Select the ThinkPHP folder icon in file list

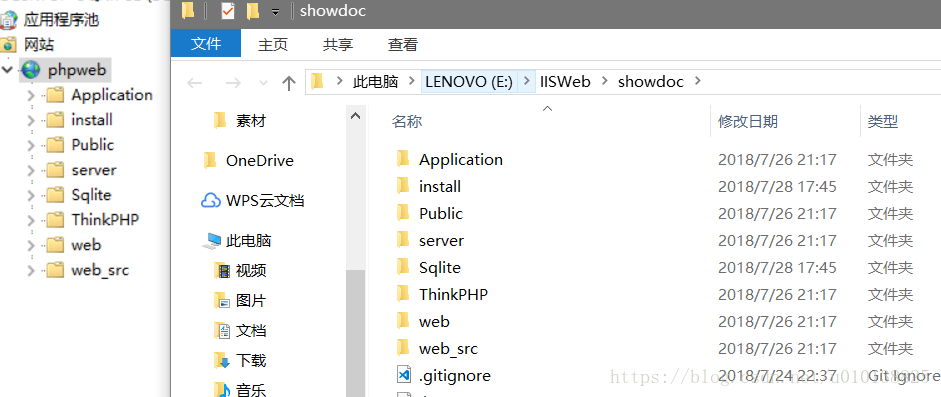pyautogui.click(x=403, y=294)
